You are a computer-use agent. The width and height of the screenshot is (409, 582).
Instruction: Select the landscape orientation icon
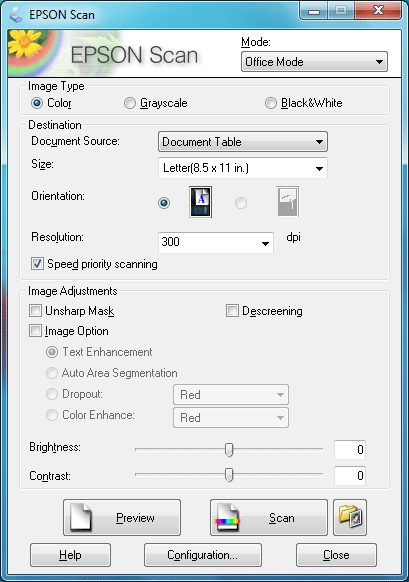click(288, 202)
